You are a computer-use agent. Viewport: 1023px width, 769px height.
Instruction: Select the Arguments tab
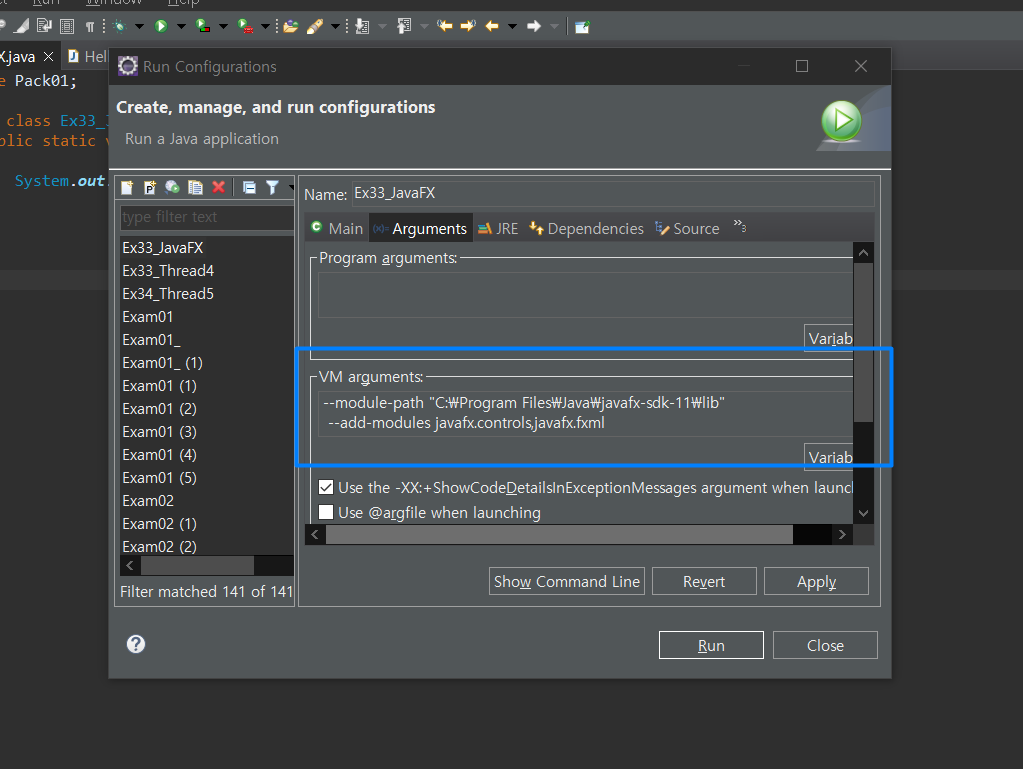tap(420, 228)
